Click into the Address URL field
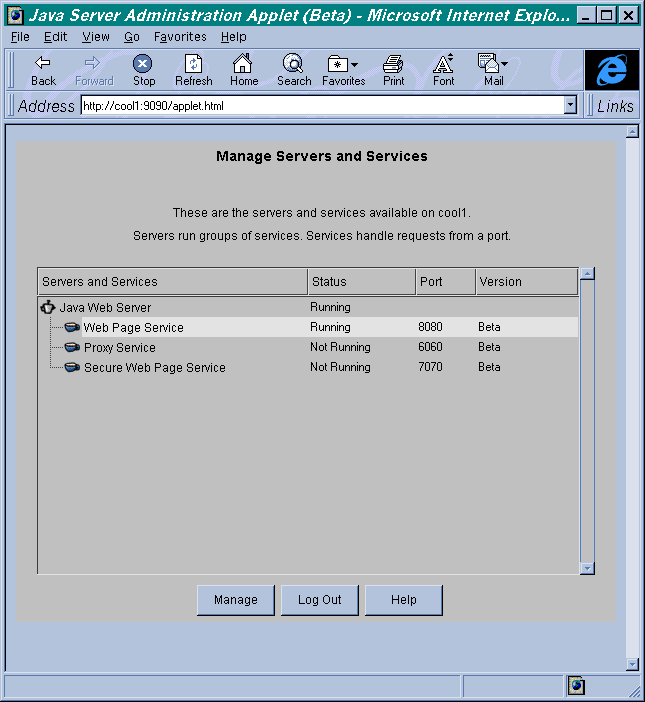The image size is (645, 702). tap(322, 106)
